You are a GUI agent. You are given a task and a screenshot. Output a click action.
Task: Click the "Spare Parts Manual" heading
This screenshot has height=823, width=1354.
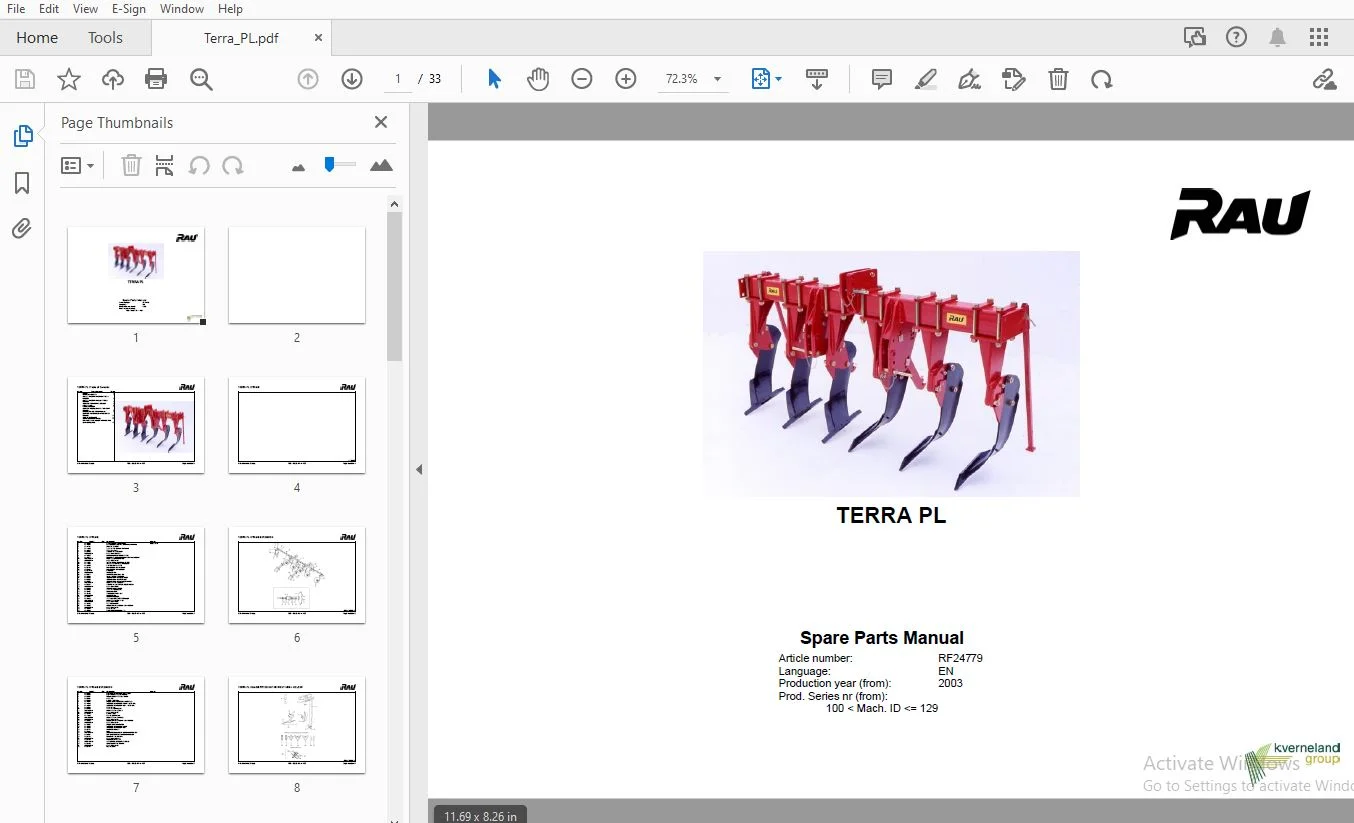(882, 638)
